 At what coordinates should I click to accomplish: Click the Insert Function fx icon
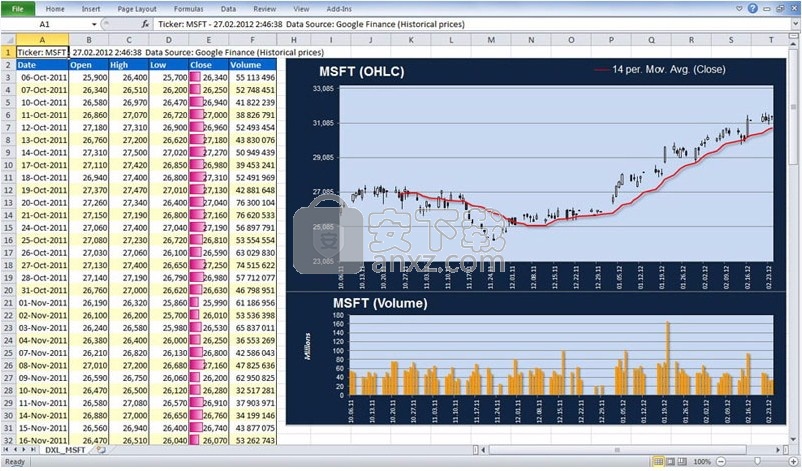coord(145,23)
